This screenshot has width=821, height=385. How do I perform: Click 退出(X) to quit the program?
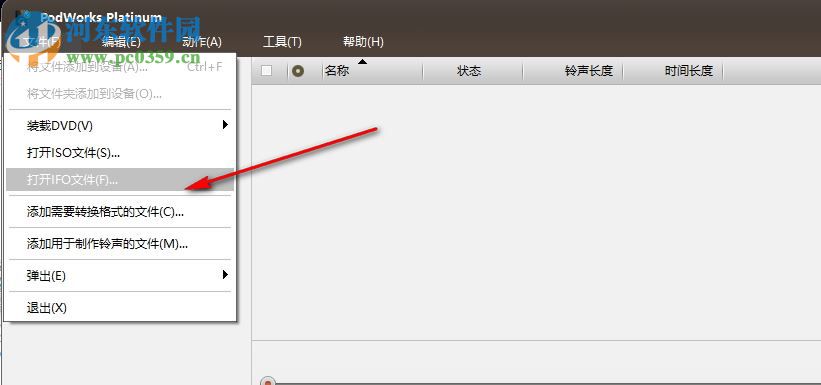point(120,308)
